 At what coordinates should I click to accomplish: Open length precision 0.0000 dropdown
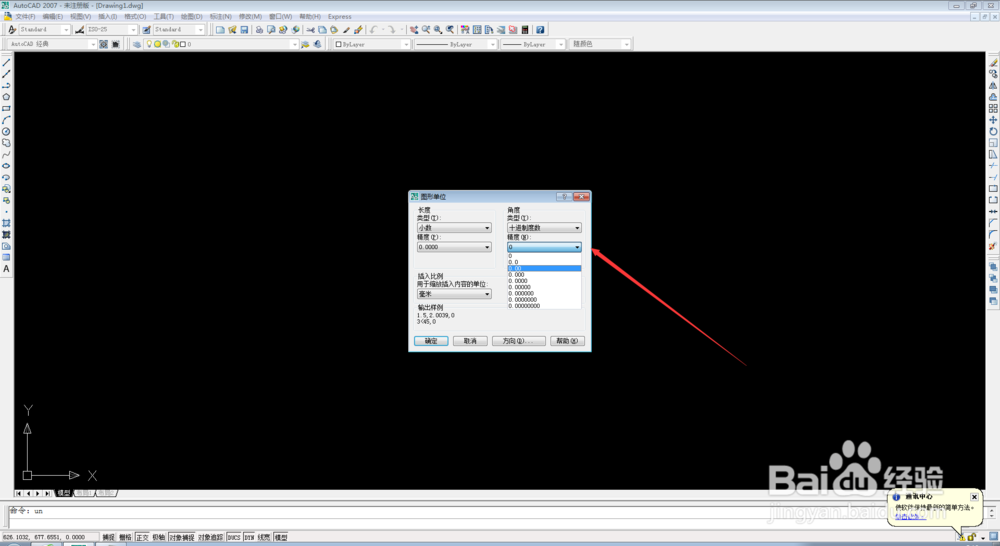(454, 247)
